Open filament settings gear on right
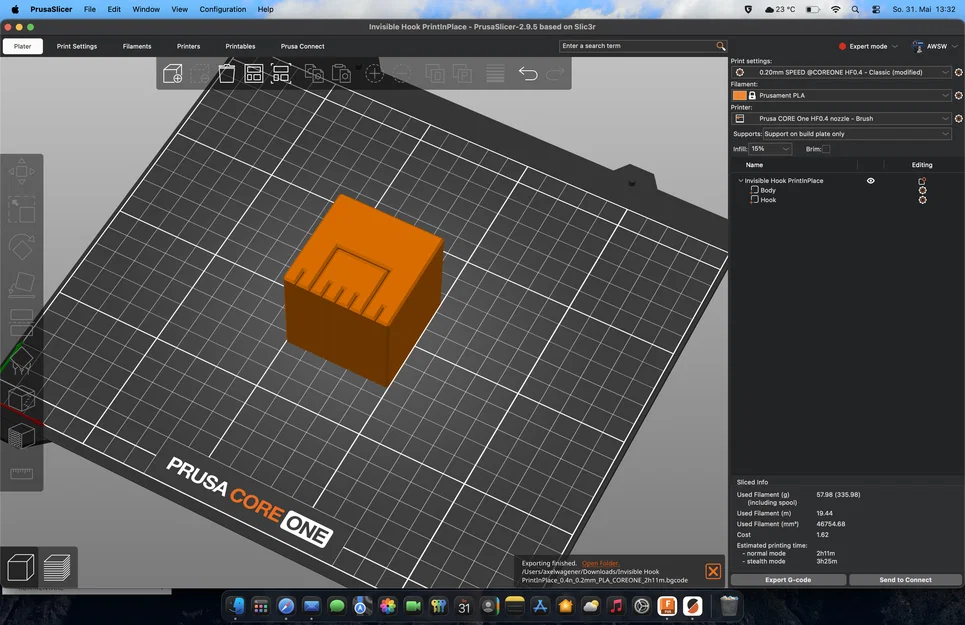 click(x=958, y=95)
